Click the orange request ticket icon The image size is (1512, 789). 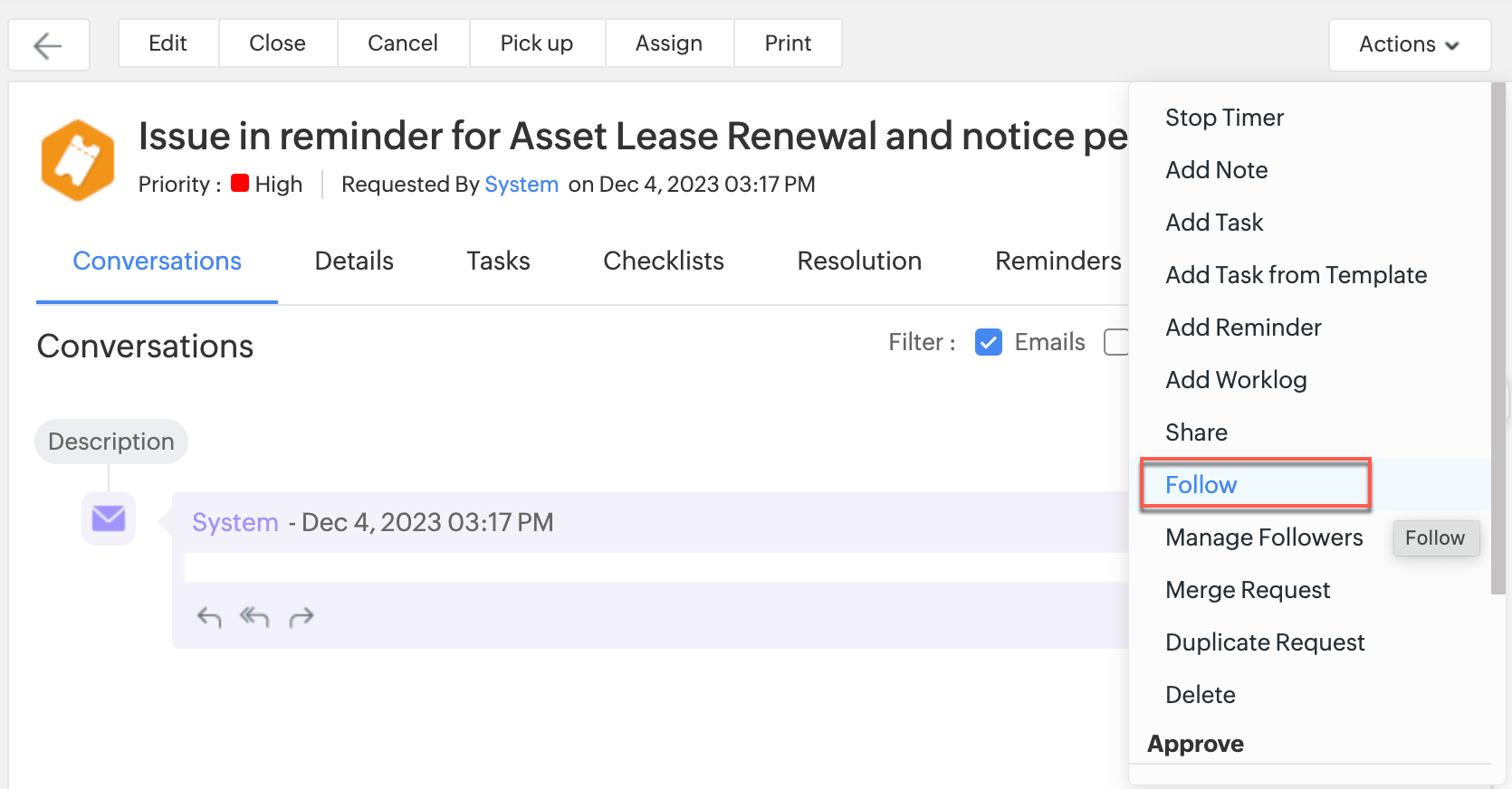(x=78, y=160)
